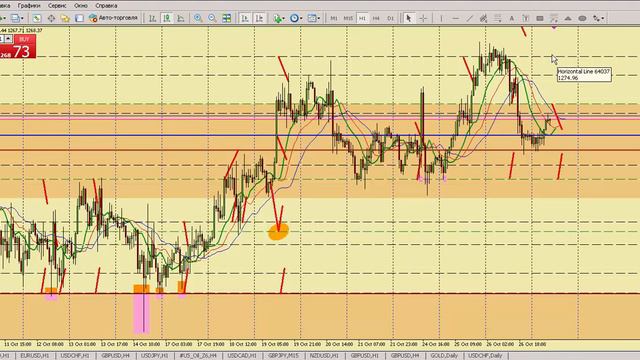Toggle the Авто-торговля auto-trading button
640x360 pixels.
(x=113, y=18)
